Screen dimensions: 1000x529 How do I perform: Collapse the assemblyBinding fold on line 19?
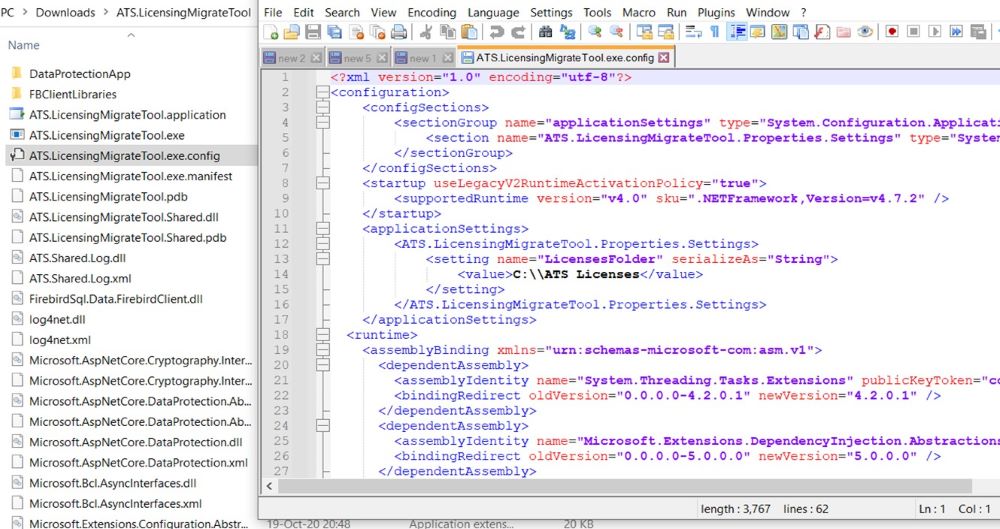tap(321, 351)
